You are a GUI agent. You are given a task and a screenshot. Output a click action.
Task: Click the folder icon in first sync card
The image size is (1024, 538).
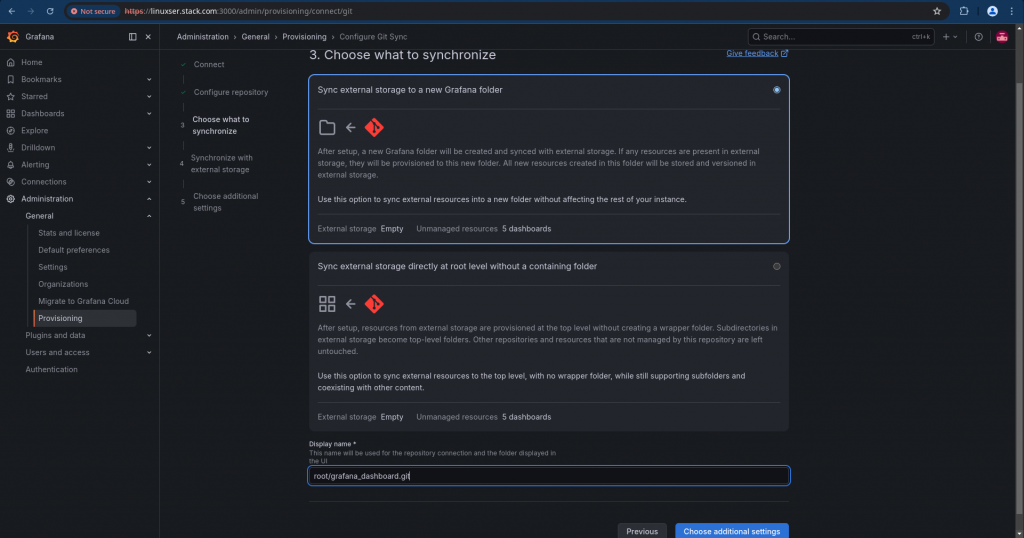pyautogui.click(x=327, y=127)
